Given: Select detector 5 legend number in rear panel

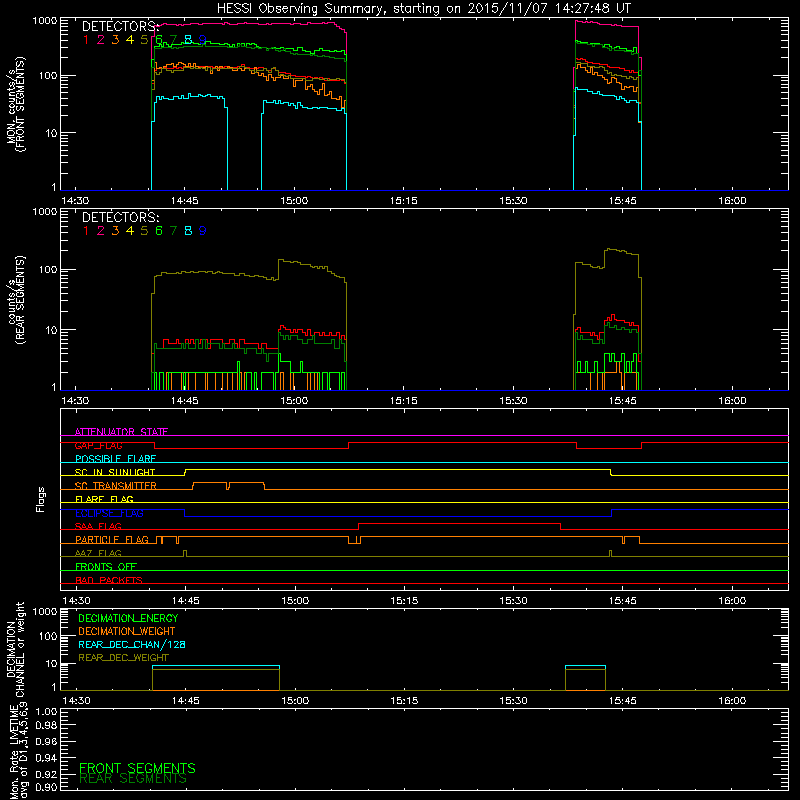Looking at the screenshot, I should point(144,231).
